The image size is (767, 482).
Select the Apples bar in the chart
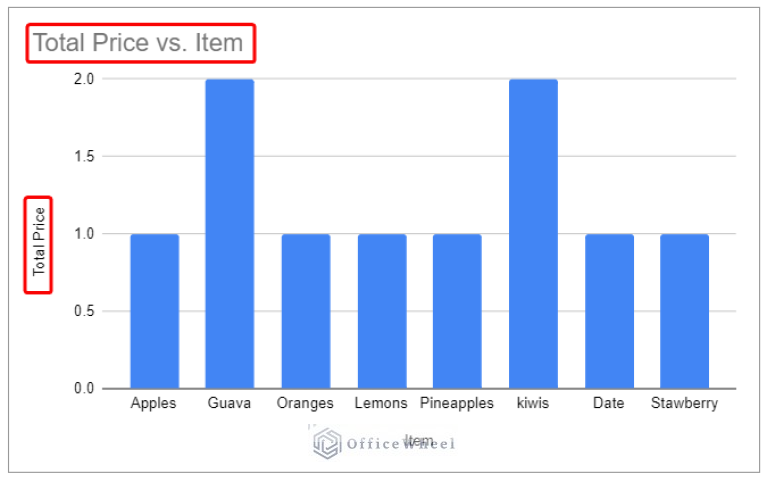coord(154,311)
